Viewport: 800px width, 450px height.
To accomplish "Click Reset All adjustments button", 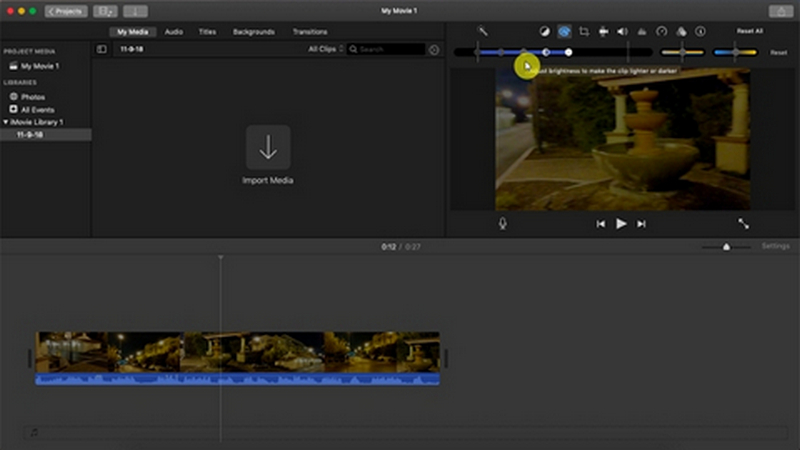I will point(749,31).
